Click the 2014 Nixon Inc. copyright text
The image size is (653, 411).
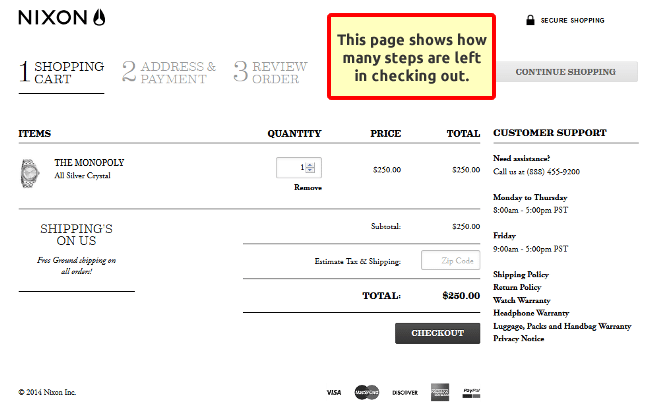(47, 392)
